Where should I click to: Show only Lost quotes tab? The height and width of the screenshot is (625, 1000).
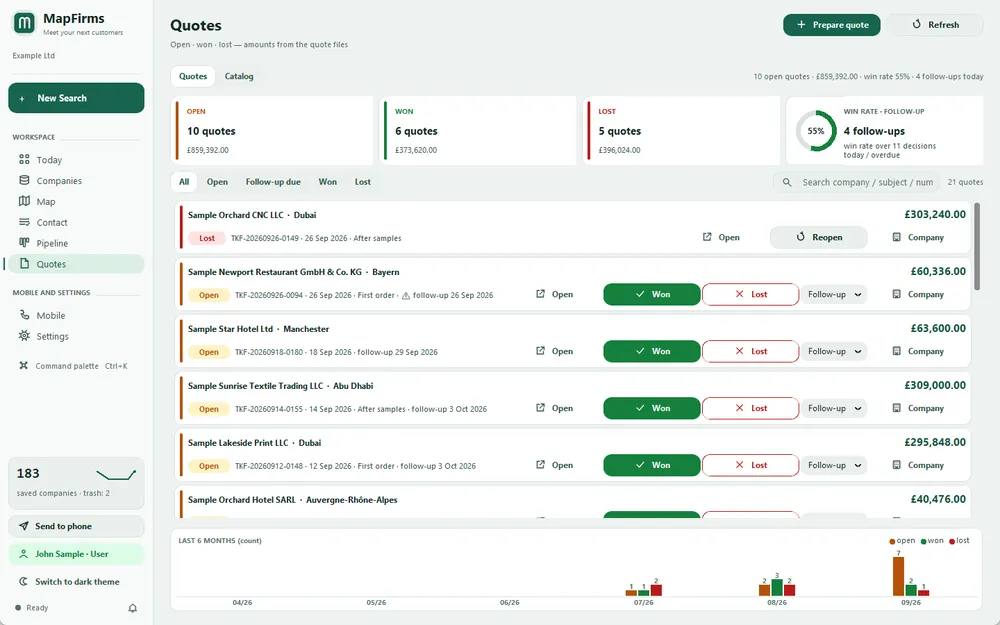click(363, 182)
